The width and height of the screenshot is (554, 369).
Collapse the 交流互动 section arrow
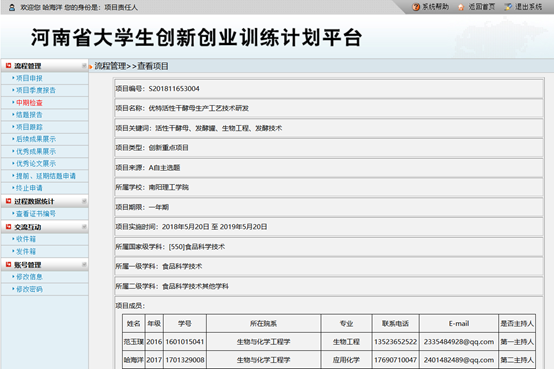84,227
